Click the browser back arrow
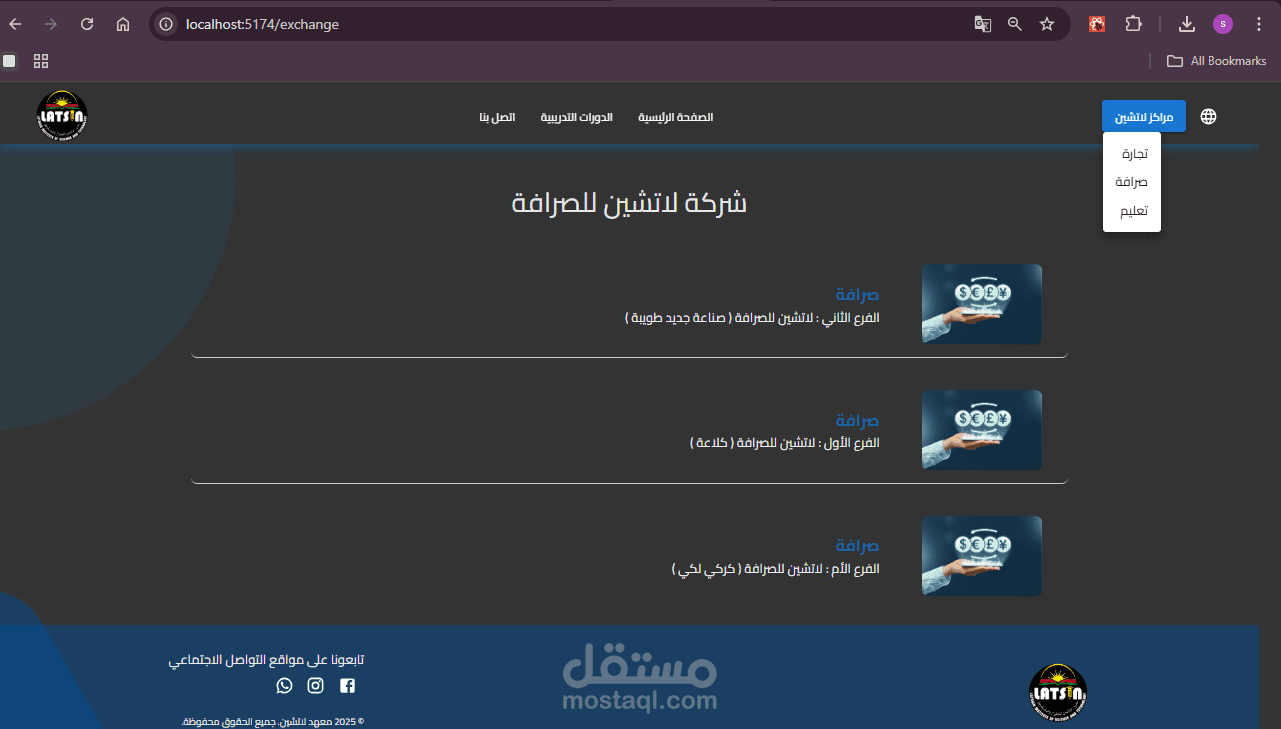The width and height of the screenshot is (1281, 729). [15, 24]
